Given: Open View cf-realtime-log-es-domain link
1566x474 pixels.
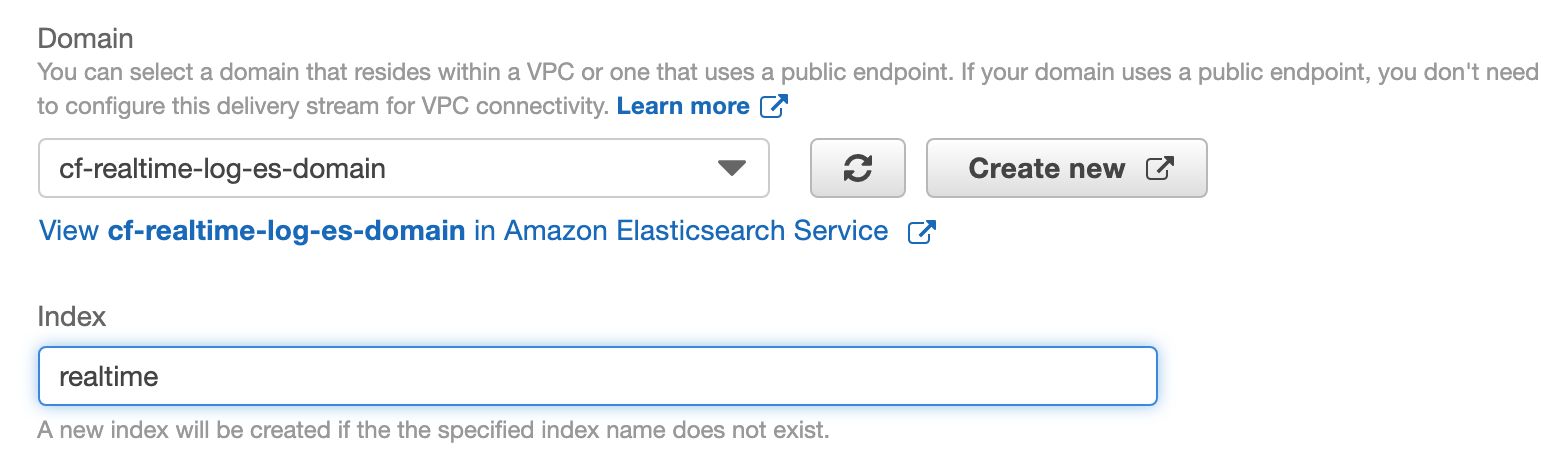Looking at the screenshot, I should [x=463, y=232].
